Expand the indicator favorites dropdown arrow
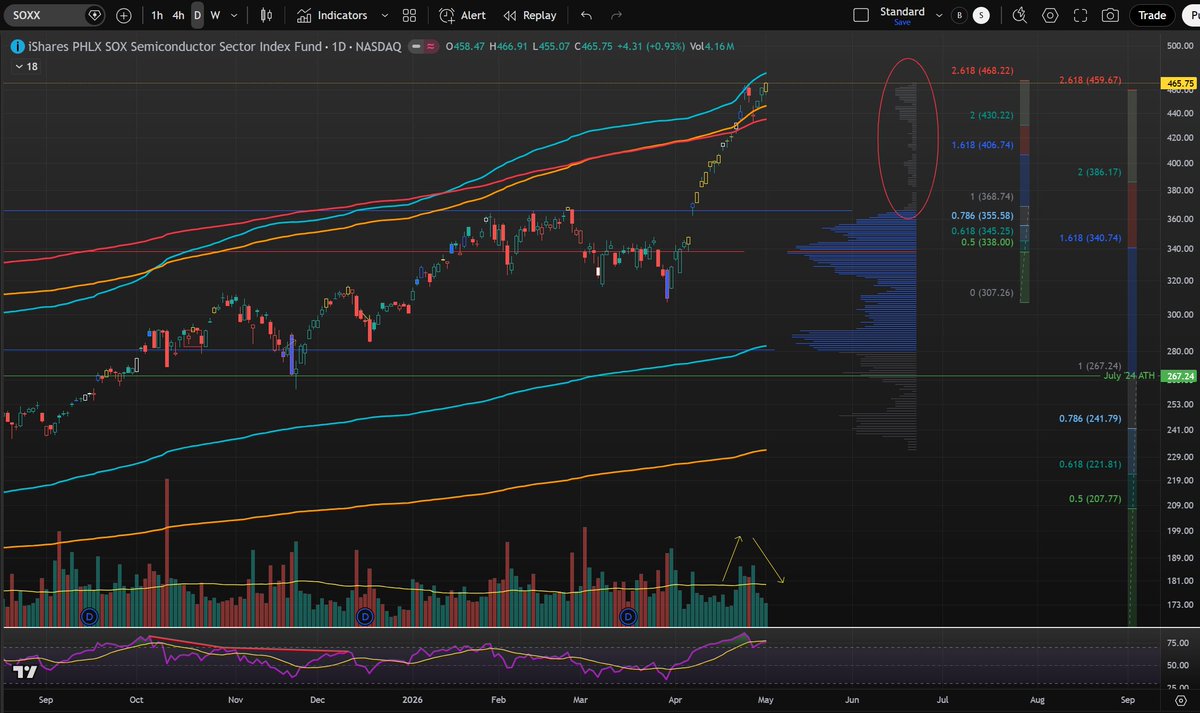This screenshot has width=1200, height=713. 385,16
